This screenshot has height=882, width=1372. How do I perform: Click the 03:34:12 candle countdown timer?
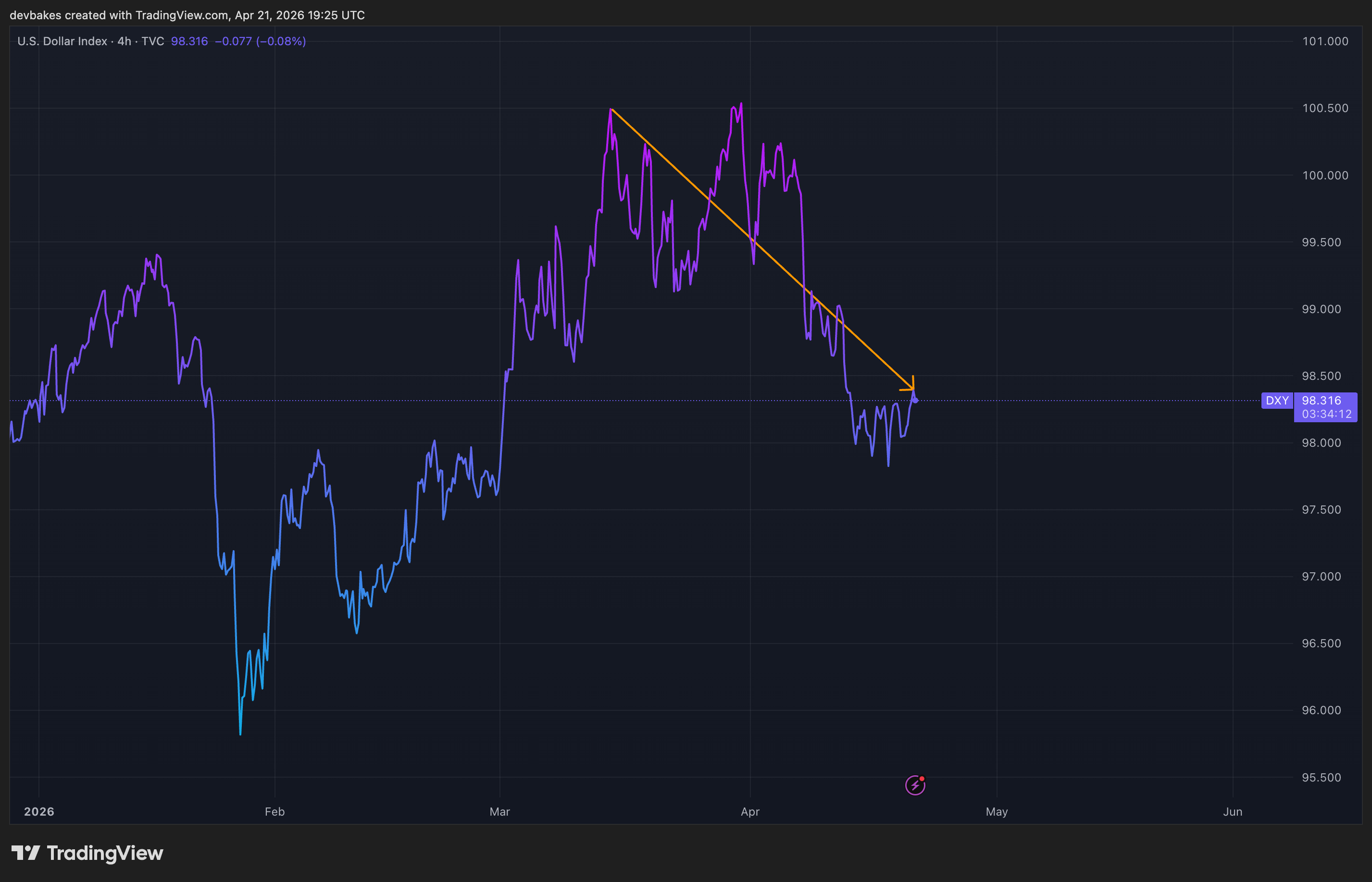pyautogui.click(x=1326, y=414)
